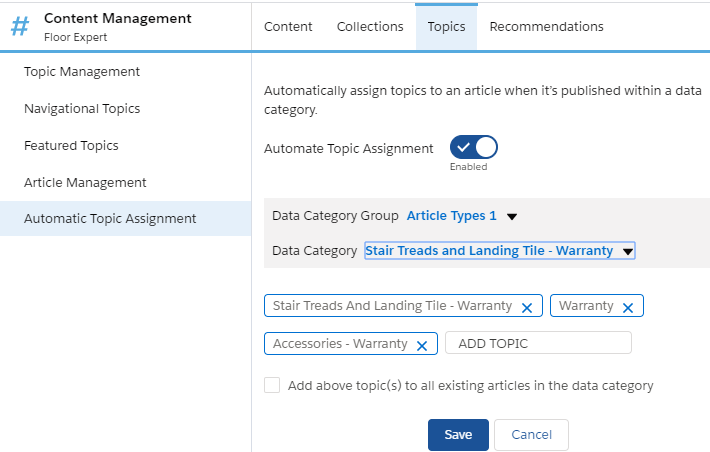710x452 pixels.
Task: Select the Topics tab
Action: (x=446, y=27)
